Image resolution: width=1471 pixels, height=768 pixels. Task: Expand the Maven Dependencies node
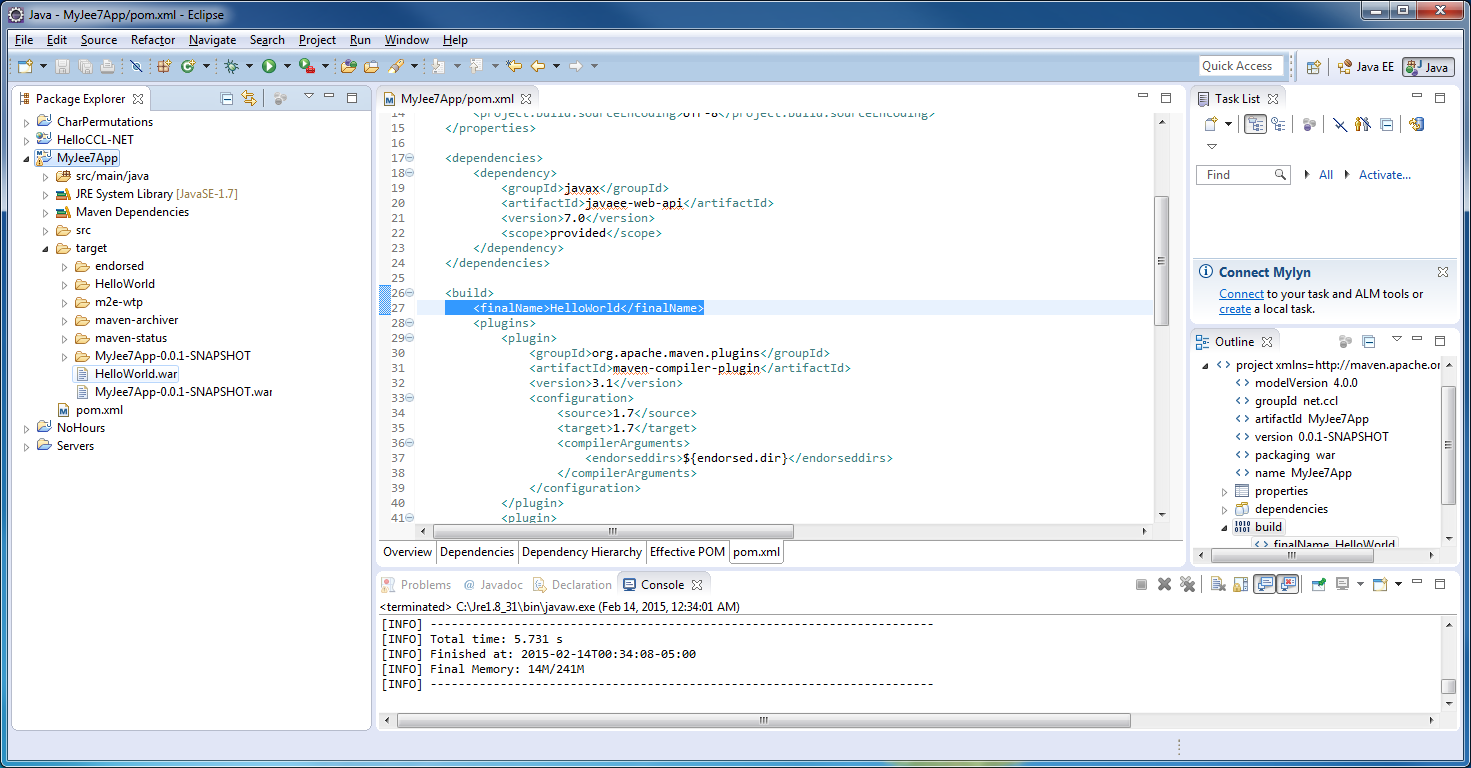45,212
